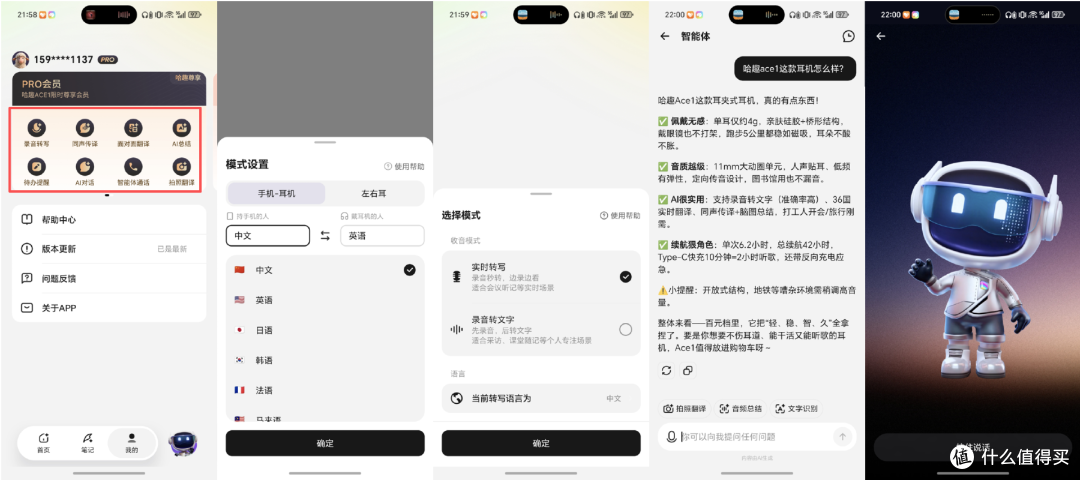Tap the robot assistant icon in bottom bar
Screen dimensions: 1080x480
click(183, 446)
